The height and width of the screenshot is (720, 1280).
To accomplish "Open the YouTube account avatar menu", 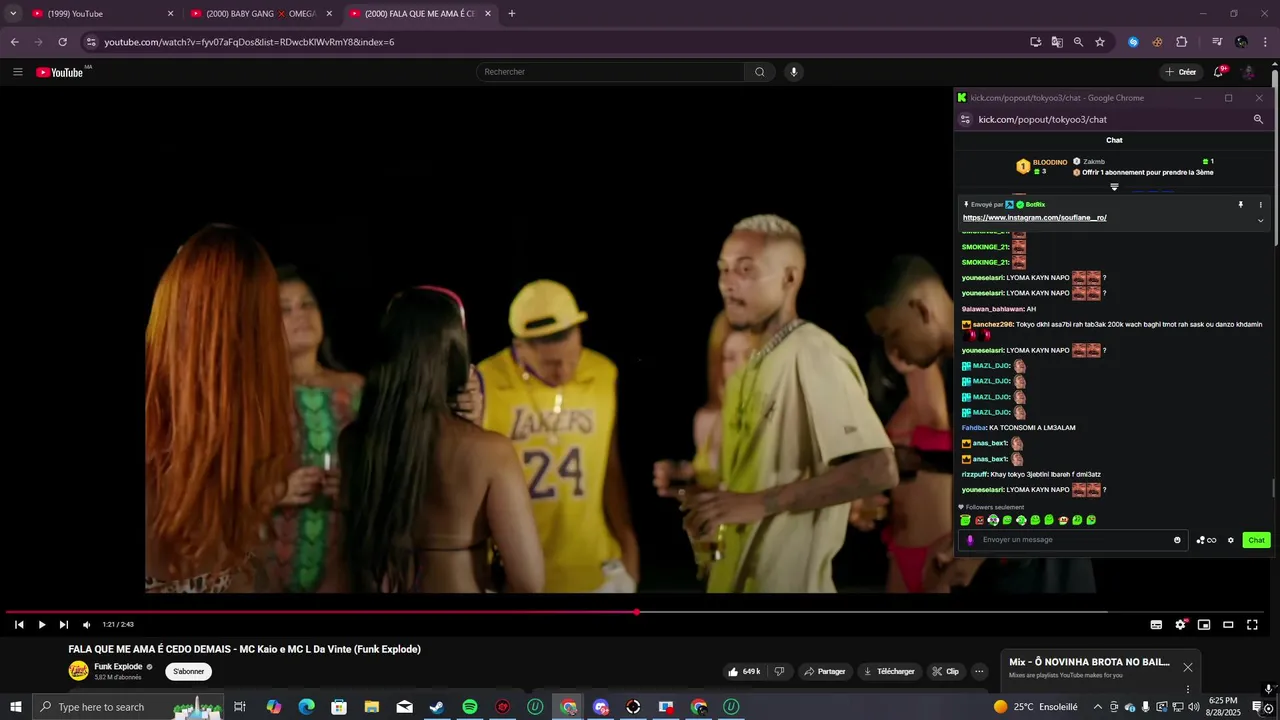I will (1248, 72).
